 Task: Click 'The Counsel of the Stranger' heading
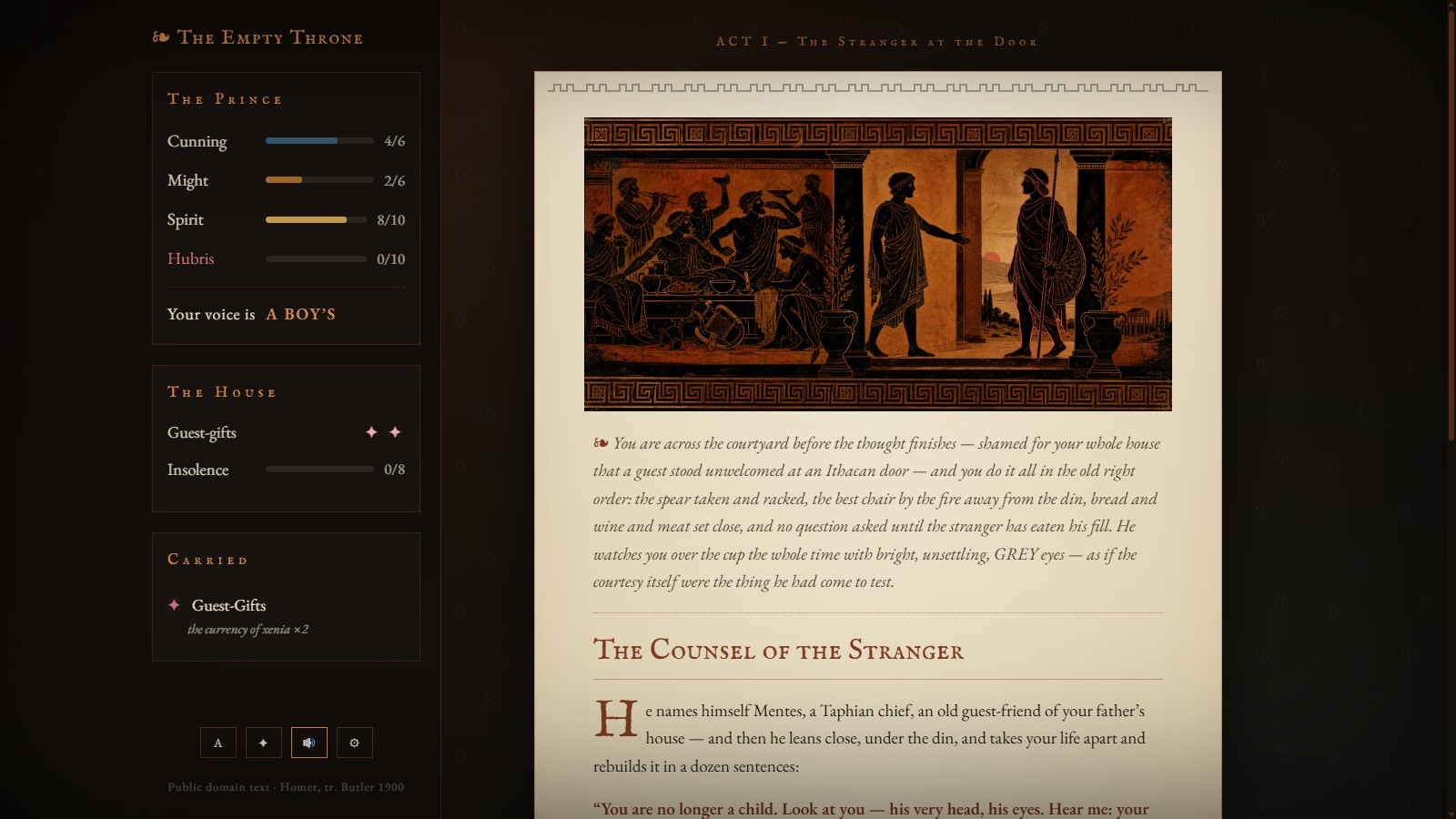[779, 650]
